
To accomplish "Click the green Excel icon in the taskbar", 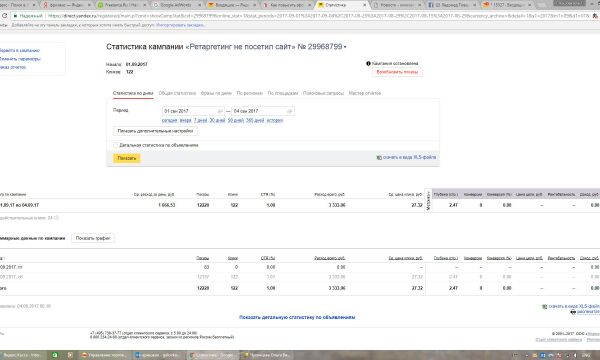I will tap(55, 355).
